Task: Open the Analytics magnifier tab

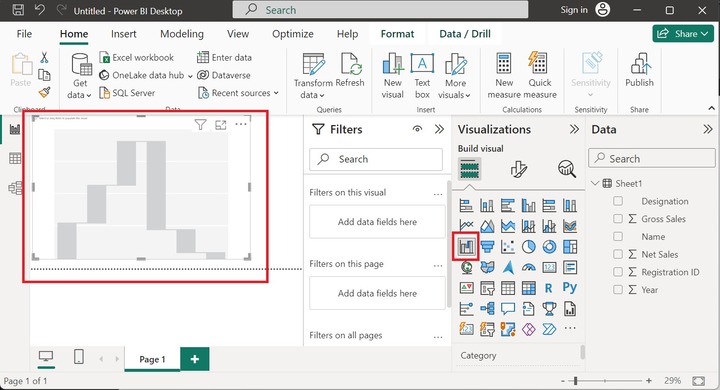Action: click(567, 169)
